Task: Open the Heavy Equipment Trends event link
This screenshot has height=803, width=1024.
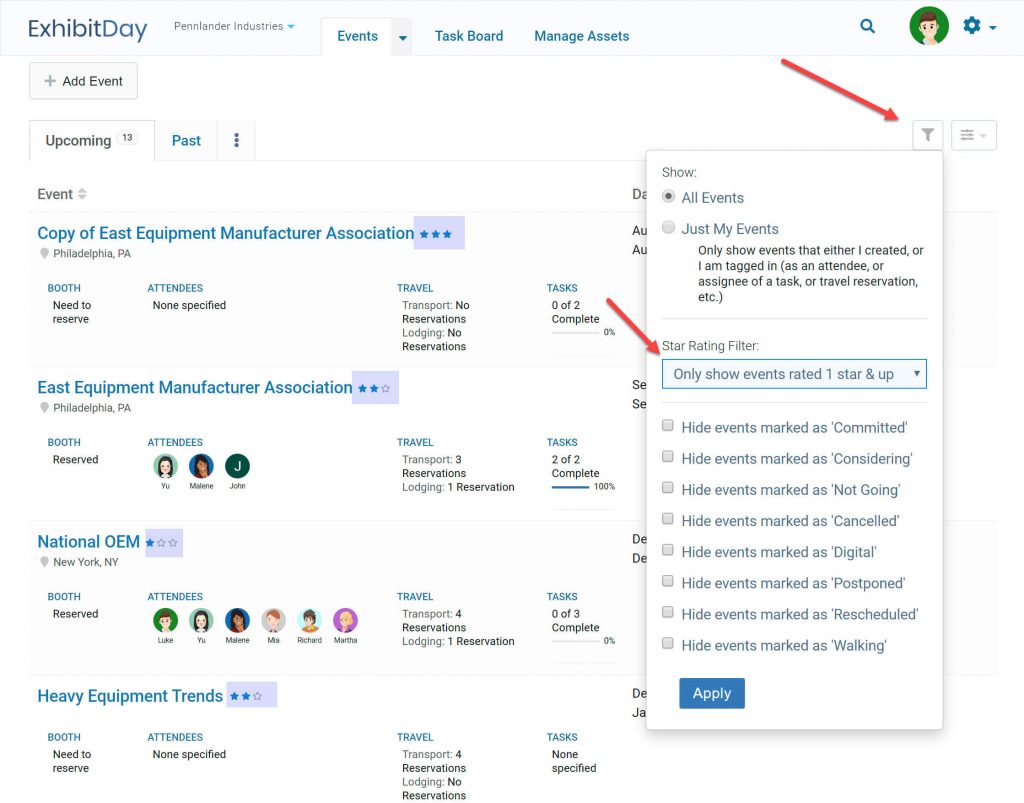Action: click(x=129, y=696)
